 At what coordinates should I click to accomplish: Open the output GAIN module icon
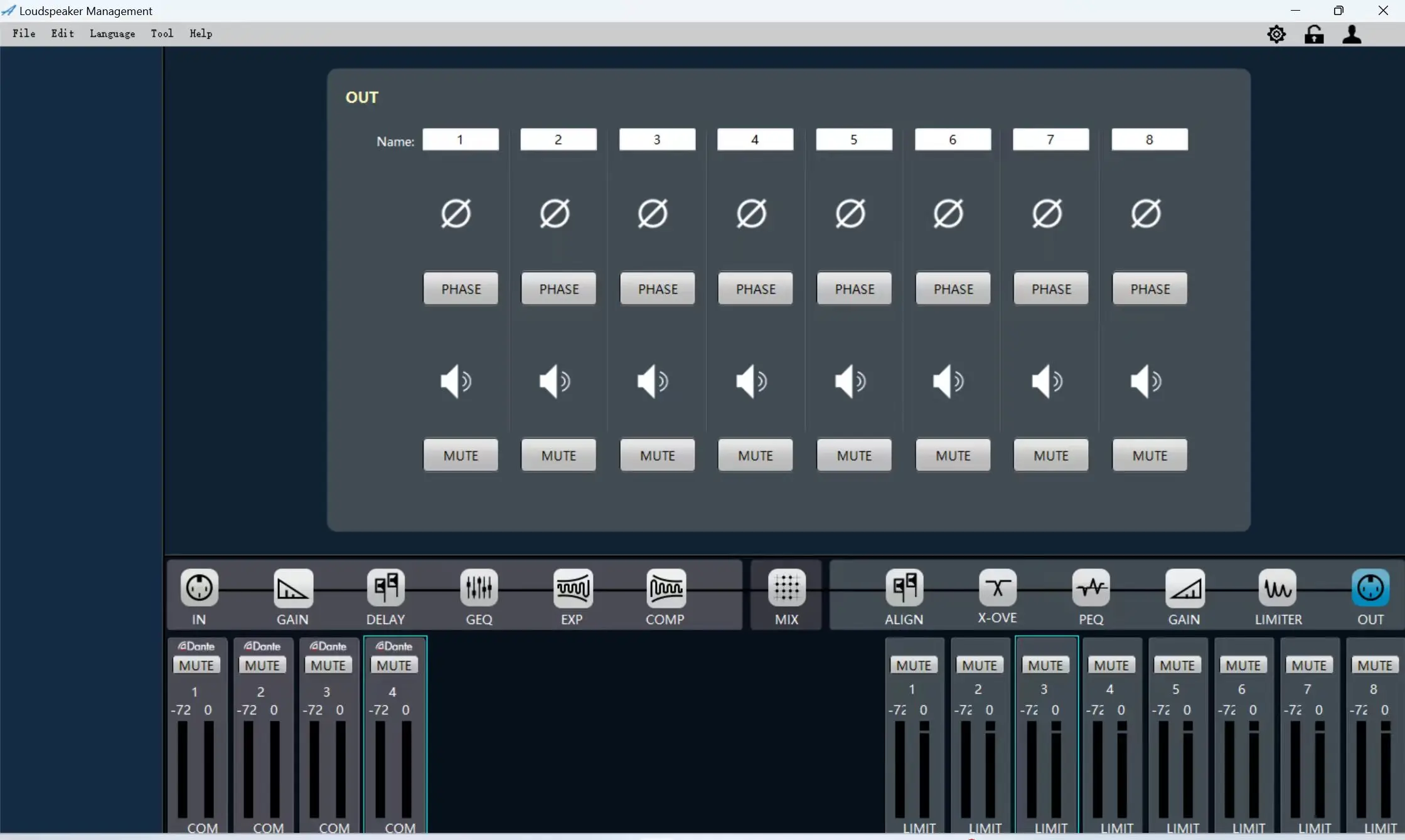(x=1184, y=588)
